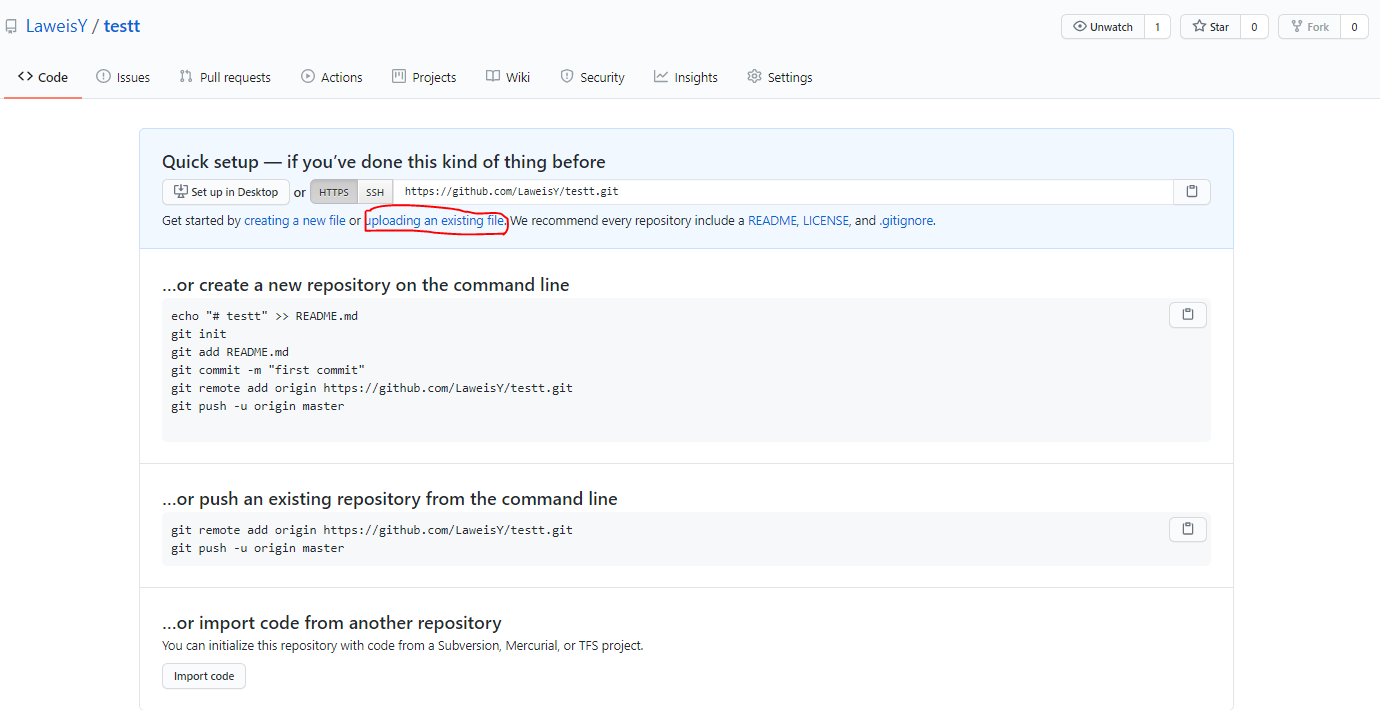Click the '...or push an existing repository' heading
The image size is (1380, 710).
(390, 499)
